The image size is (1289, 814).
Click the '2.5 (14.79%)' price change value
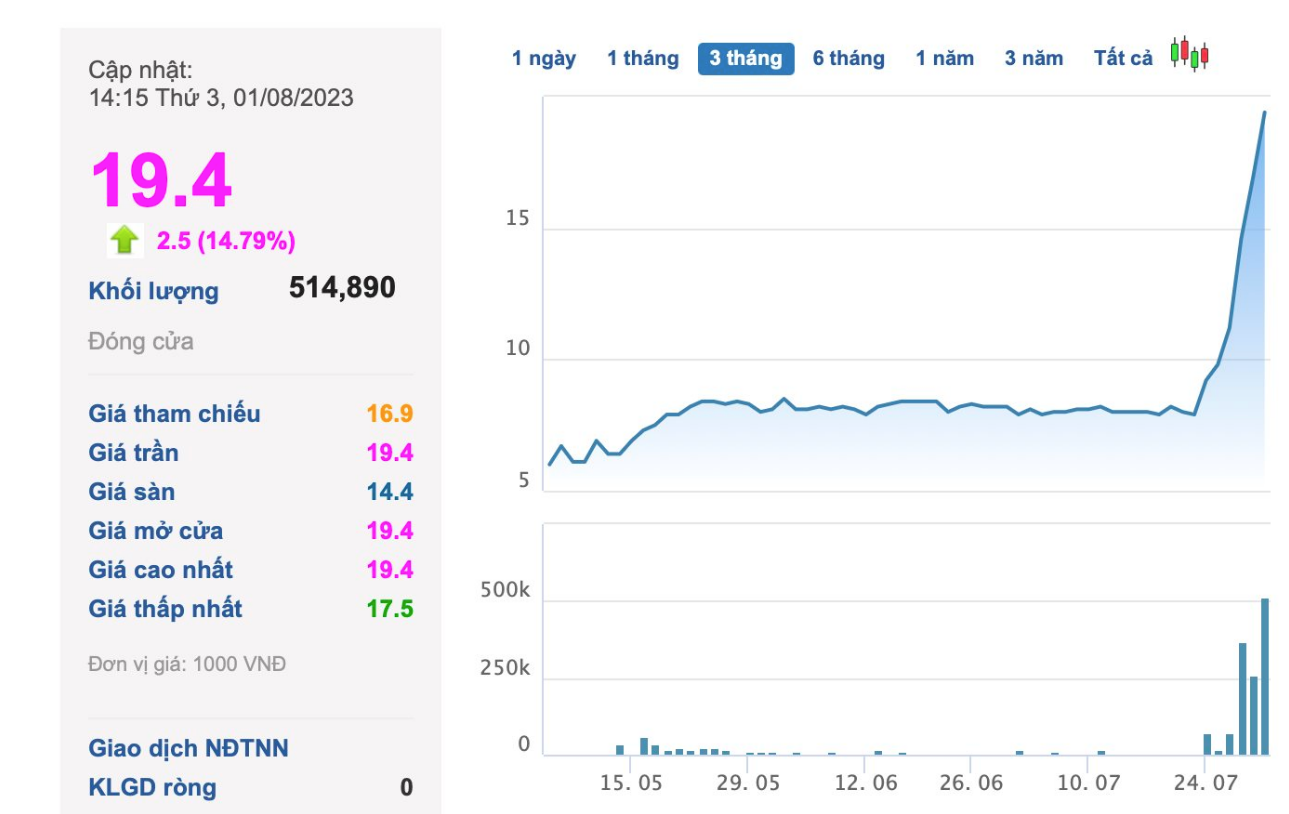226,241
